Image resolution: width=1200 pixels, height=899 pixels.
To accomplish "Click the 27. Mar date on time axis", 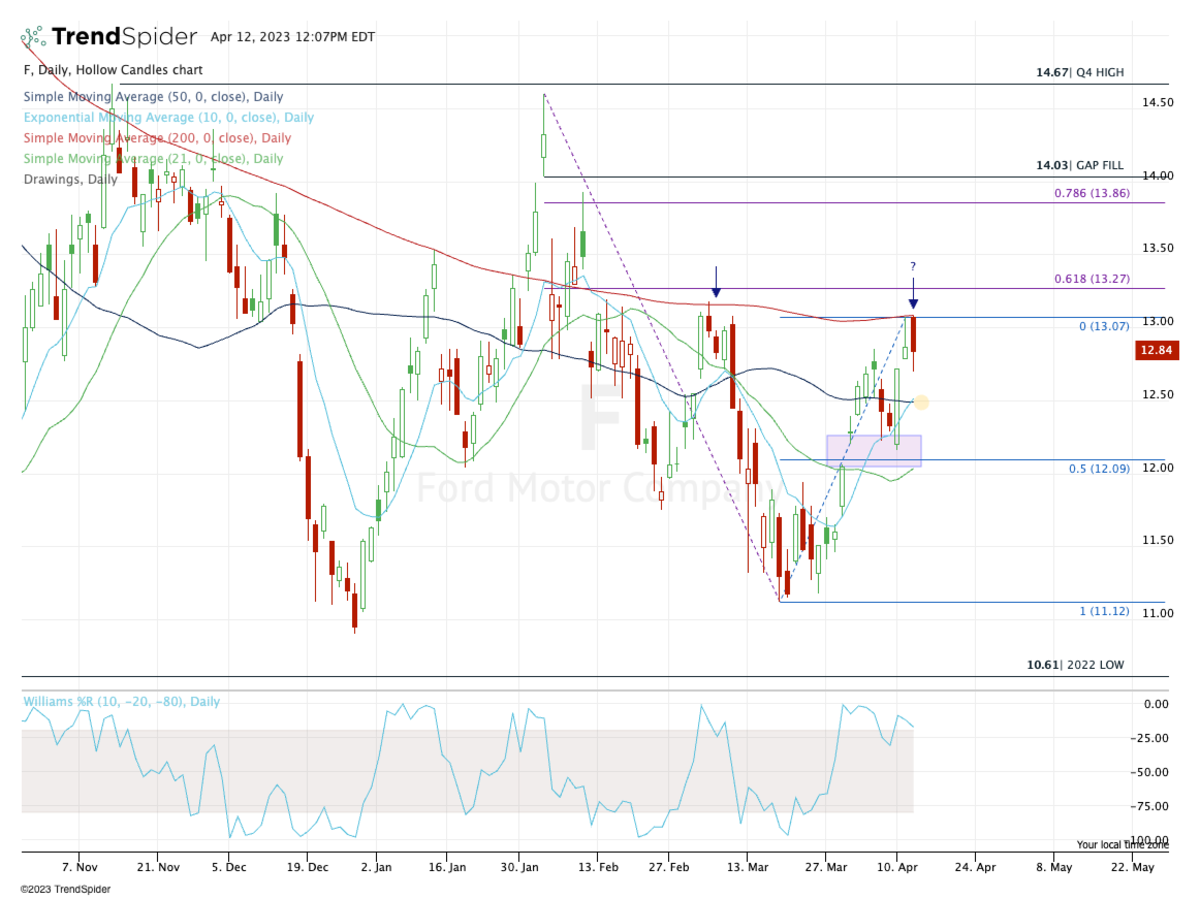I will pos(824,867).
